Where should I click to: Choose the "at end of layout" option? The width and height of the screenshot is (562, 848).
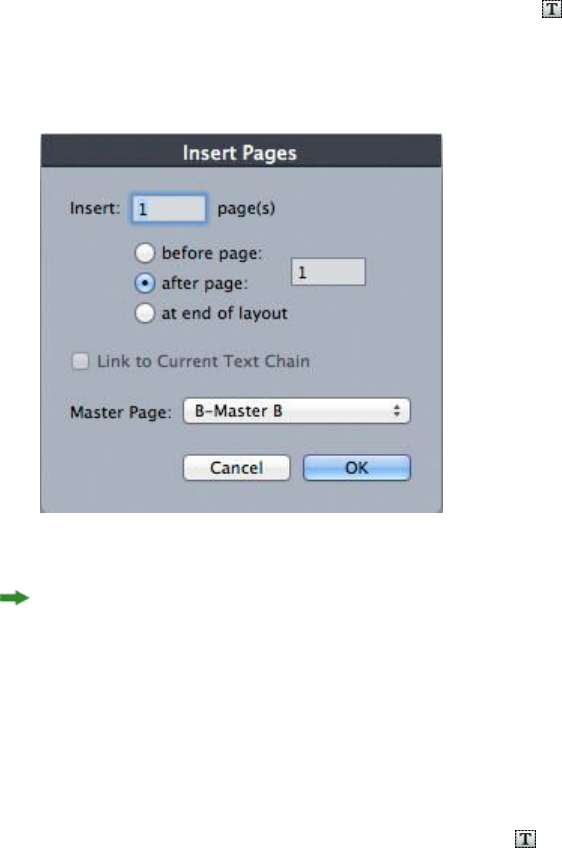[x=144, y=313]
